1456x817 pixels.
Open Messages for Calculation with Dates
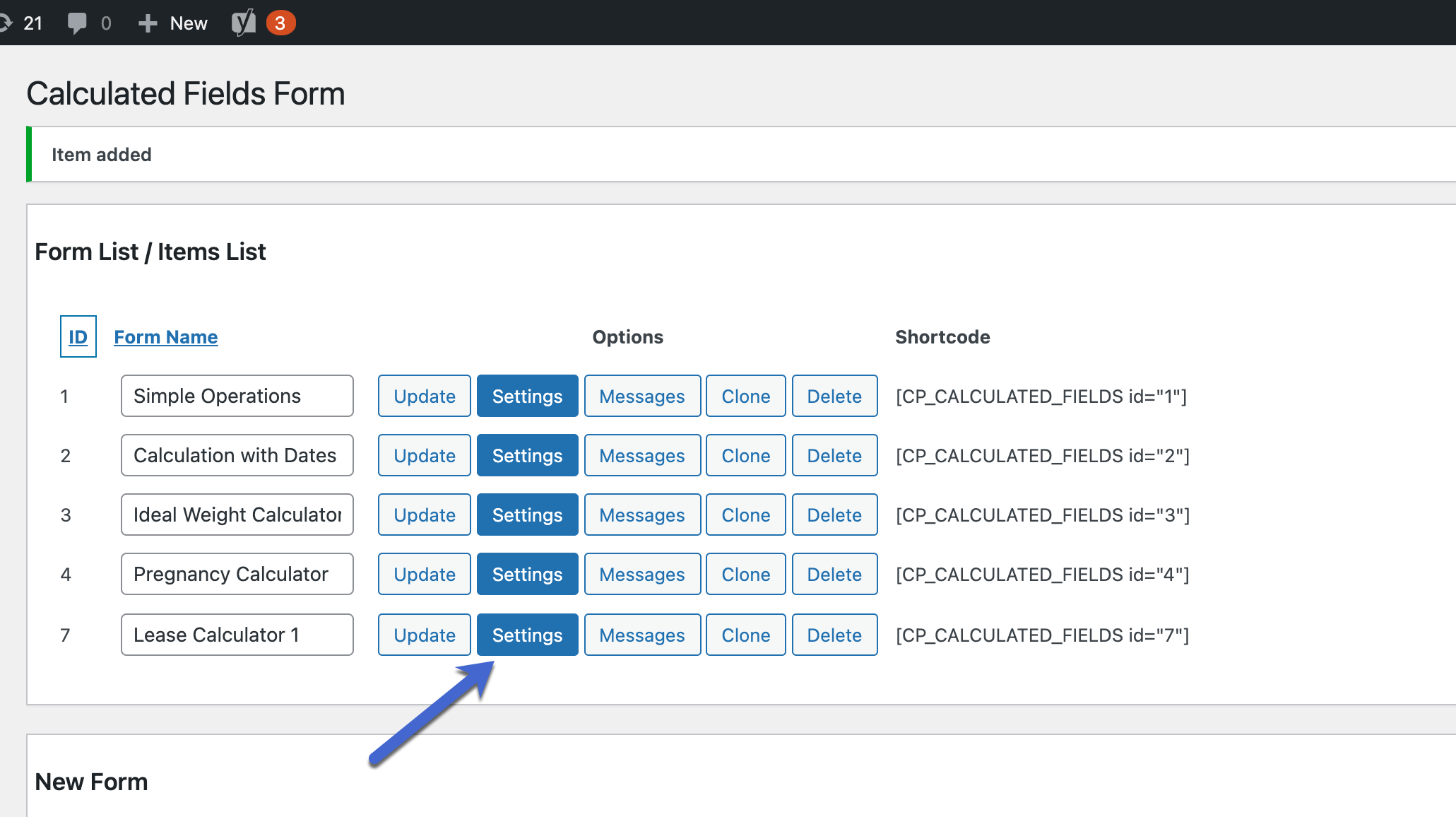pyautogui.click(x=641, y=455)
